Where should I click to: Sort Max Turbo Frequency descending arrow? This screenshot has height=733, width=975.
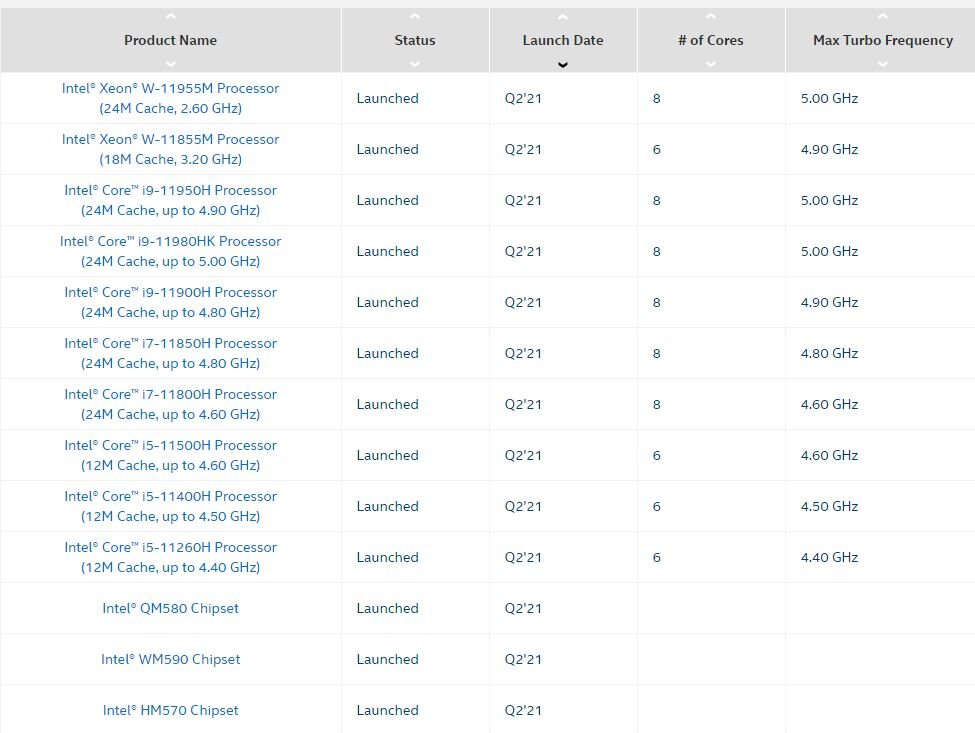click(882, 64)
